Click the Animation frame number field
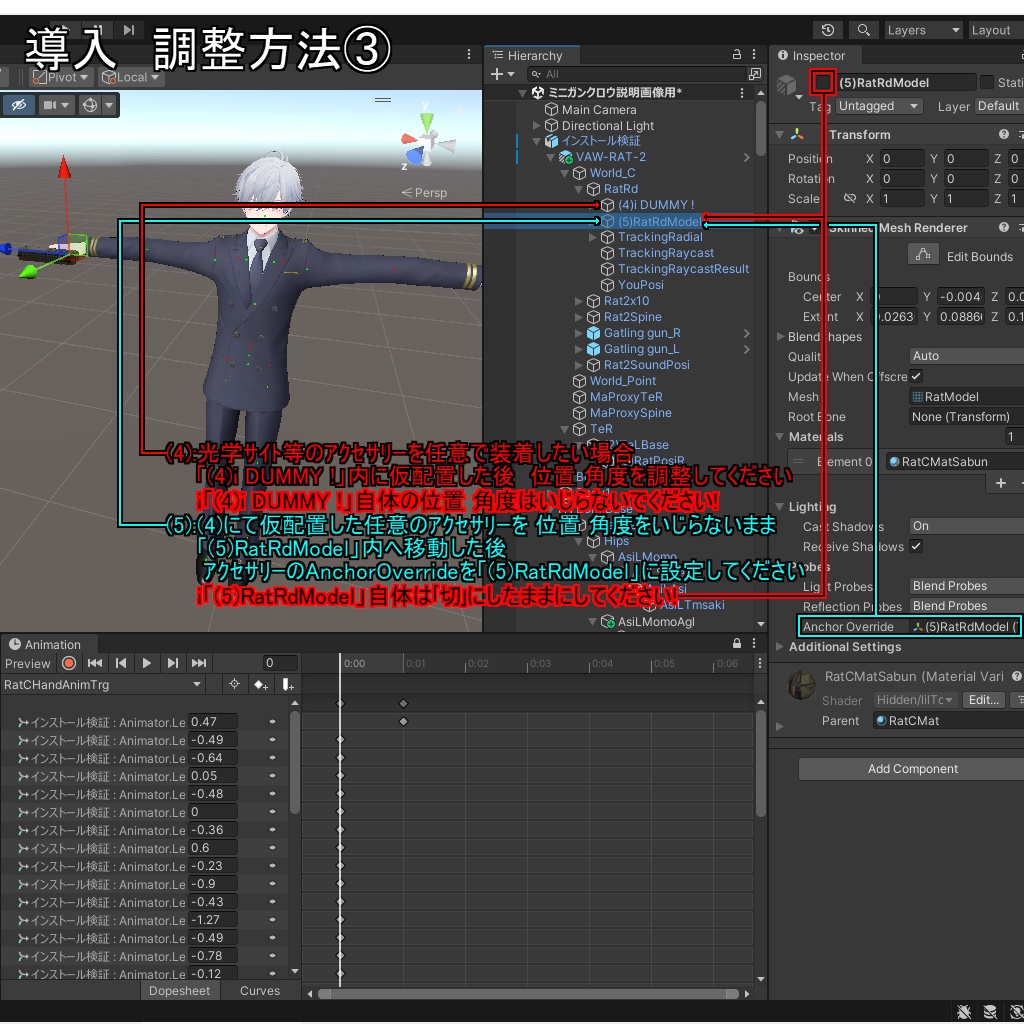1024x1024 pixels. click(x=280, y=664)
